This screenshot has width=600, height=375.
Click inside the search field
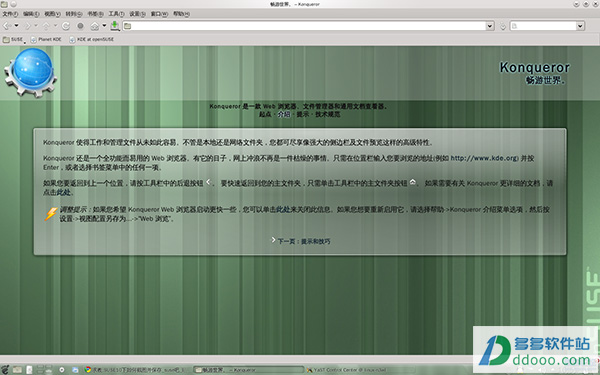click(x=547, y=26)
